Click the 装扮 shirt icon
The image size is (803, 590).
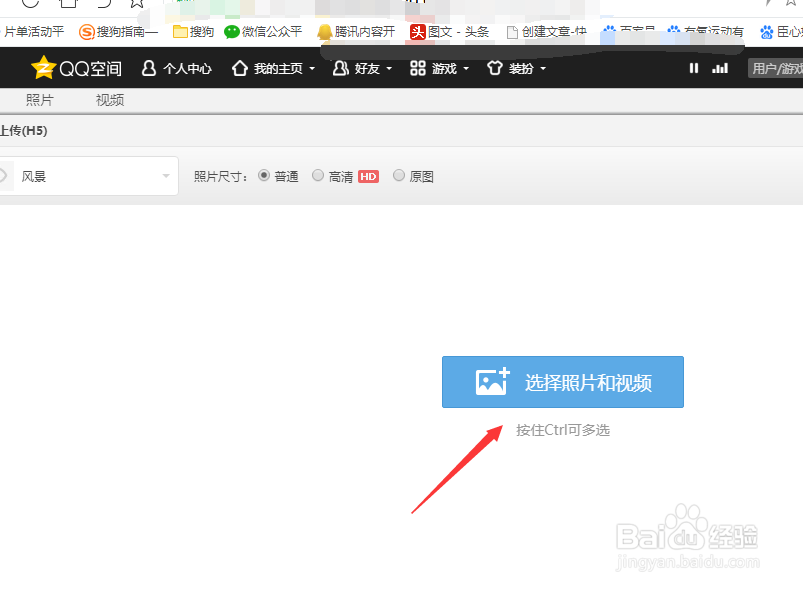[x=494, y=68]
